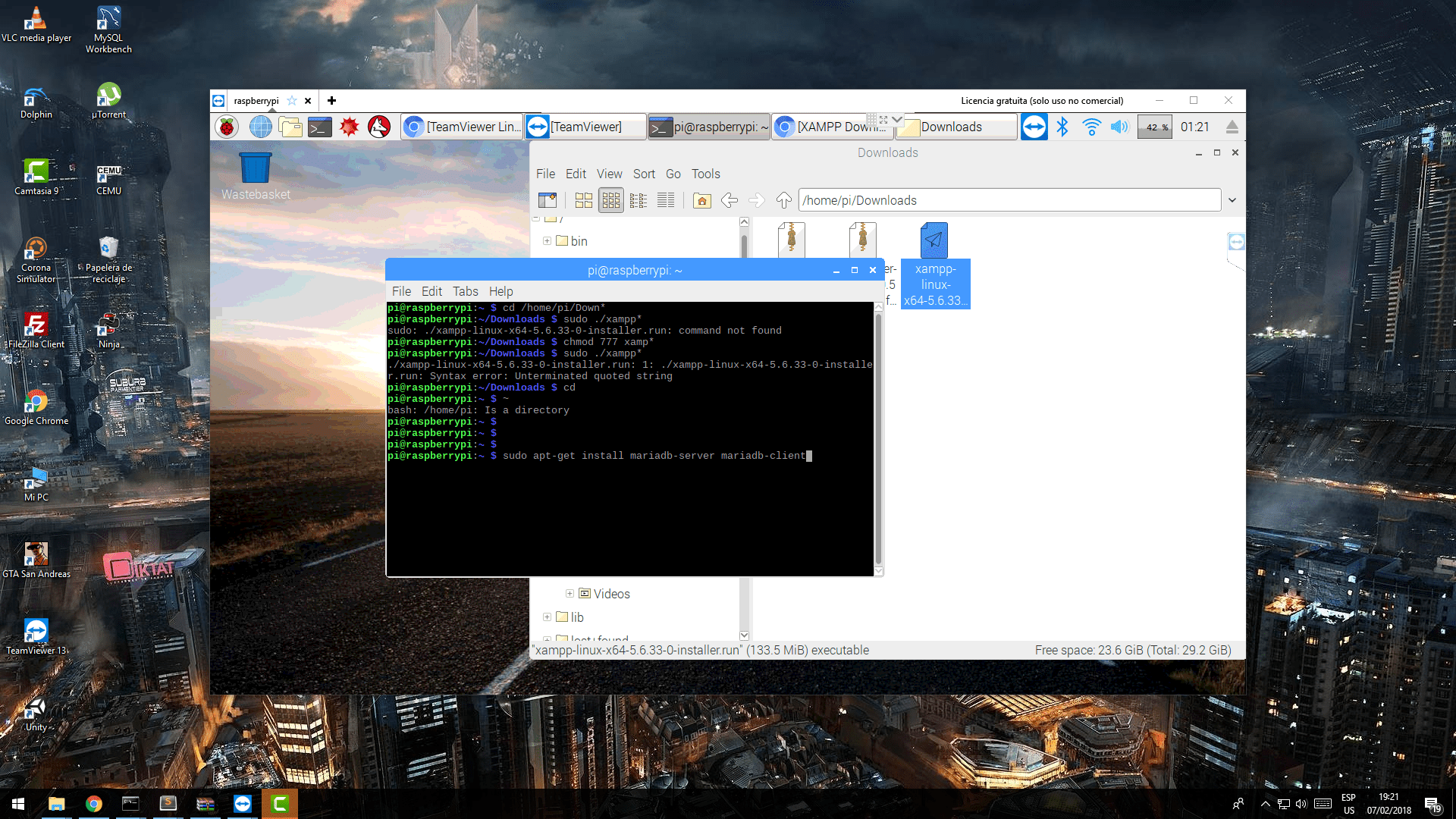Open Bluetooth panel icon

tap(1062, 127)
